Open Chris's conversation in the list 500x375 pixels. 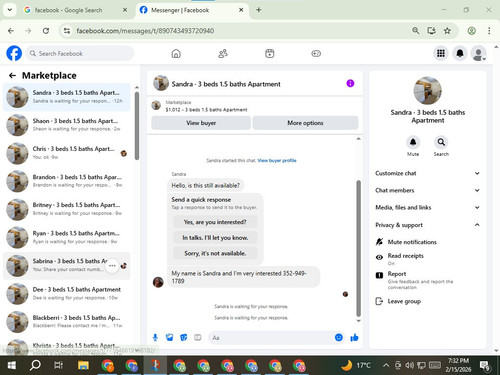(x=66, y=153)
